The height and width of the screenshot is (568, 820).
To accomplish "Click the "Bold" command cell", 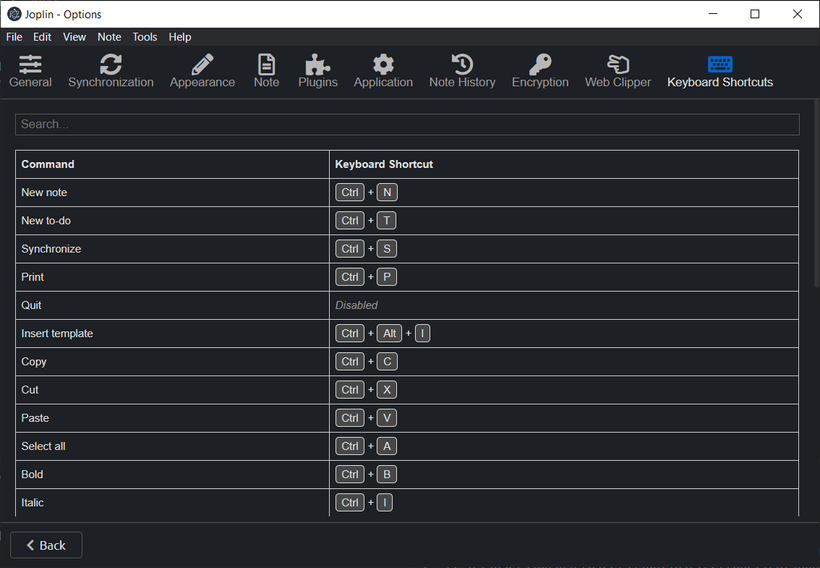I will (x=173, y=475).
